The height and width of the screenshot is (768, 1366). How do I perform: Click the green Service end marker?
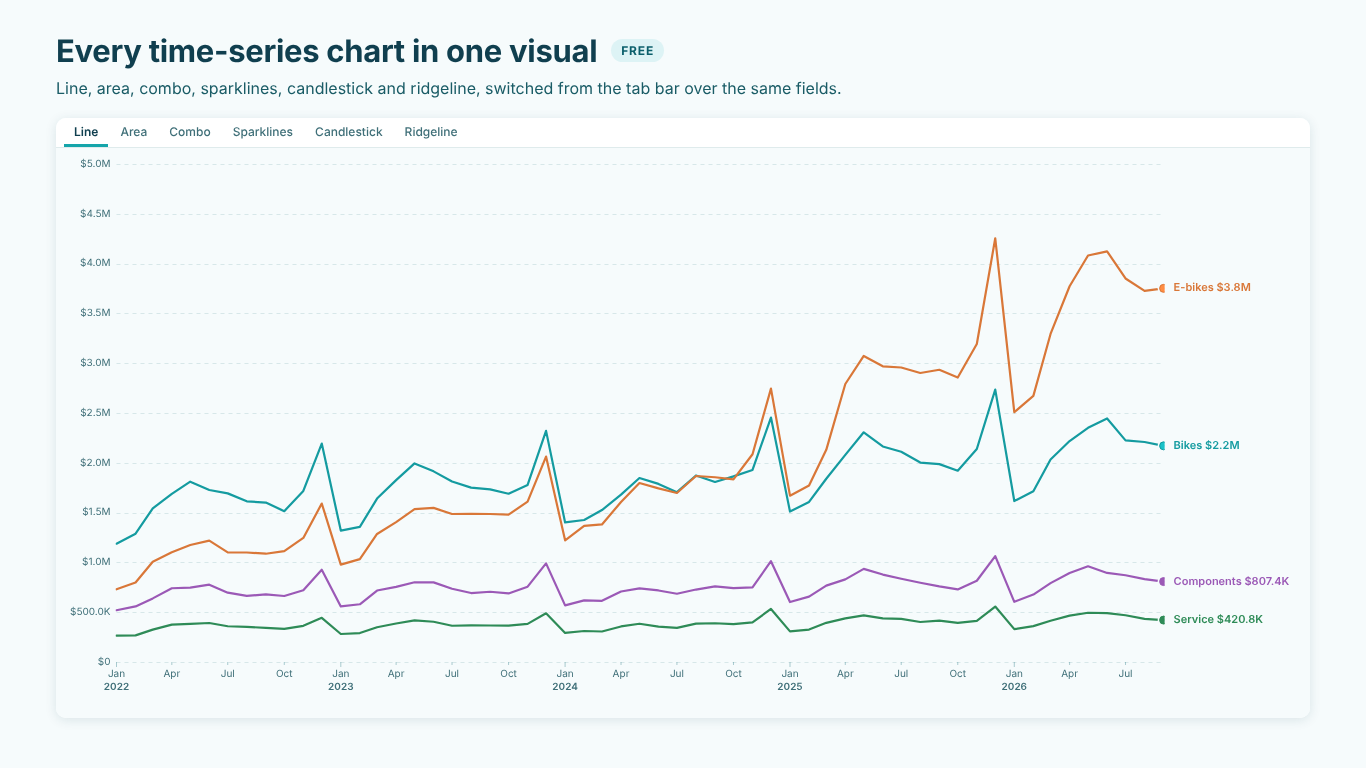(1162, 620)
